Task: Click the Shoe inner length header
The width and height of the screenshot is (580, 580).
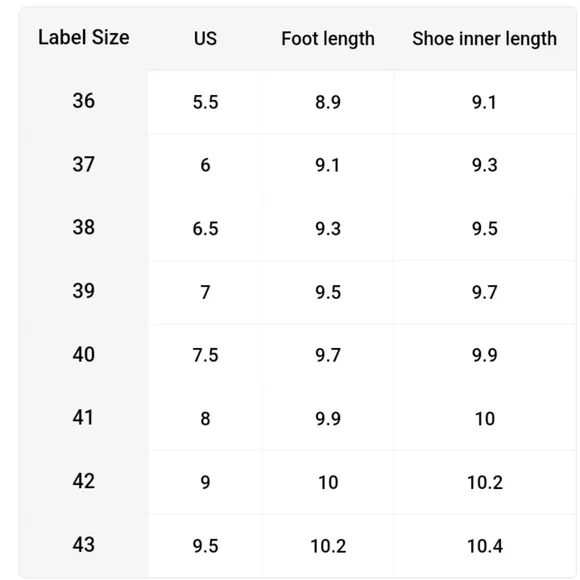Action: pyautogui.click(x=485, y=39)
